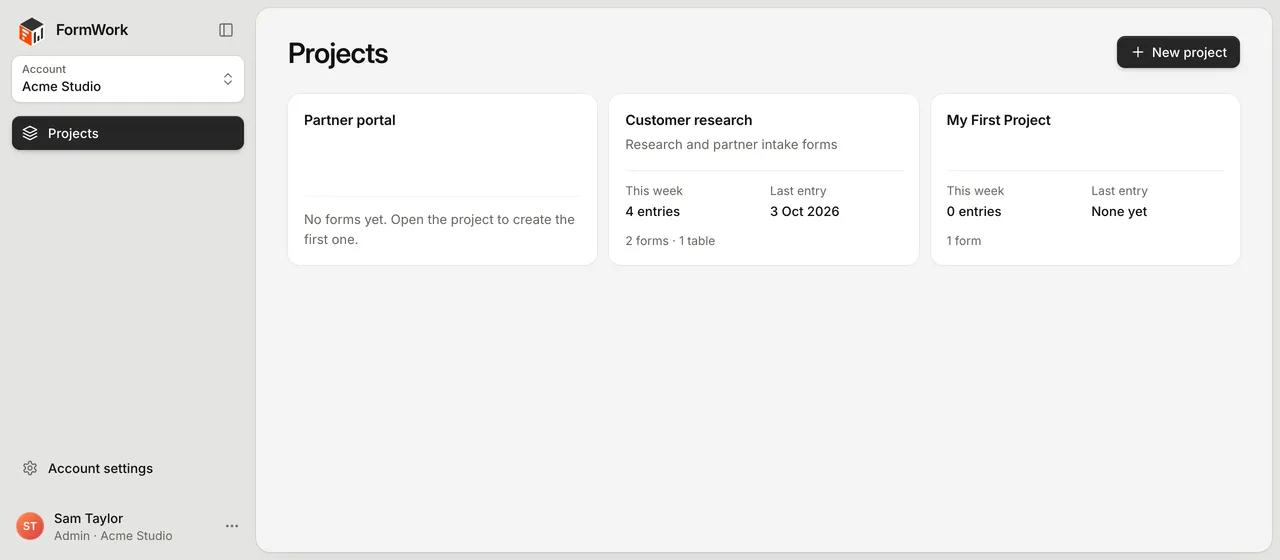1280x560 pixels.
Task: Select Projects in the sidebar
Action: [x=128, y=133]
